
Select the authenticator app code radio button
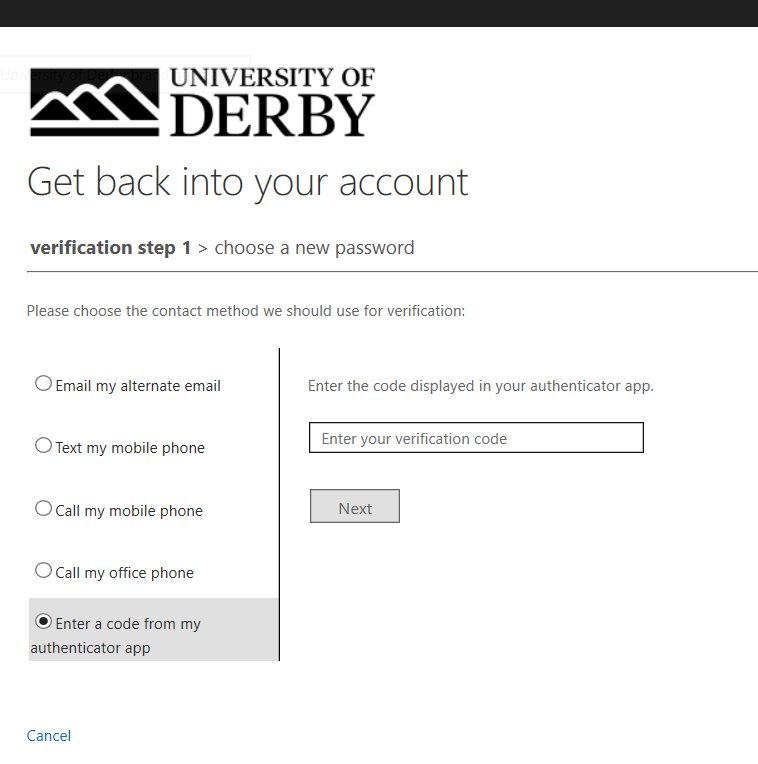pos(43,622)
